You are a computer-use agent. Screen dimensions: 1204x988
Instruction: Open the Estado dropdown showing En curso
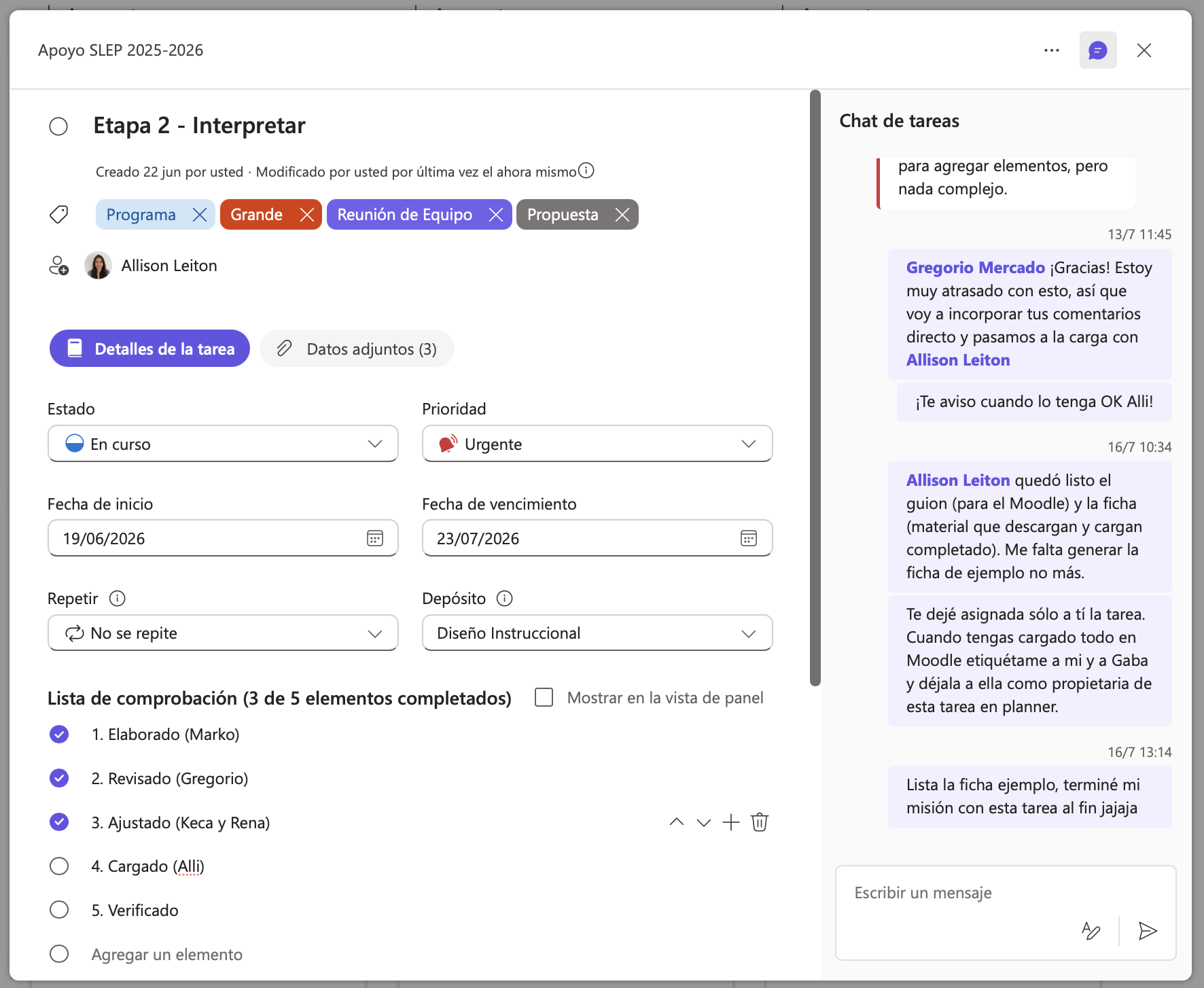click(223, 444)
